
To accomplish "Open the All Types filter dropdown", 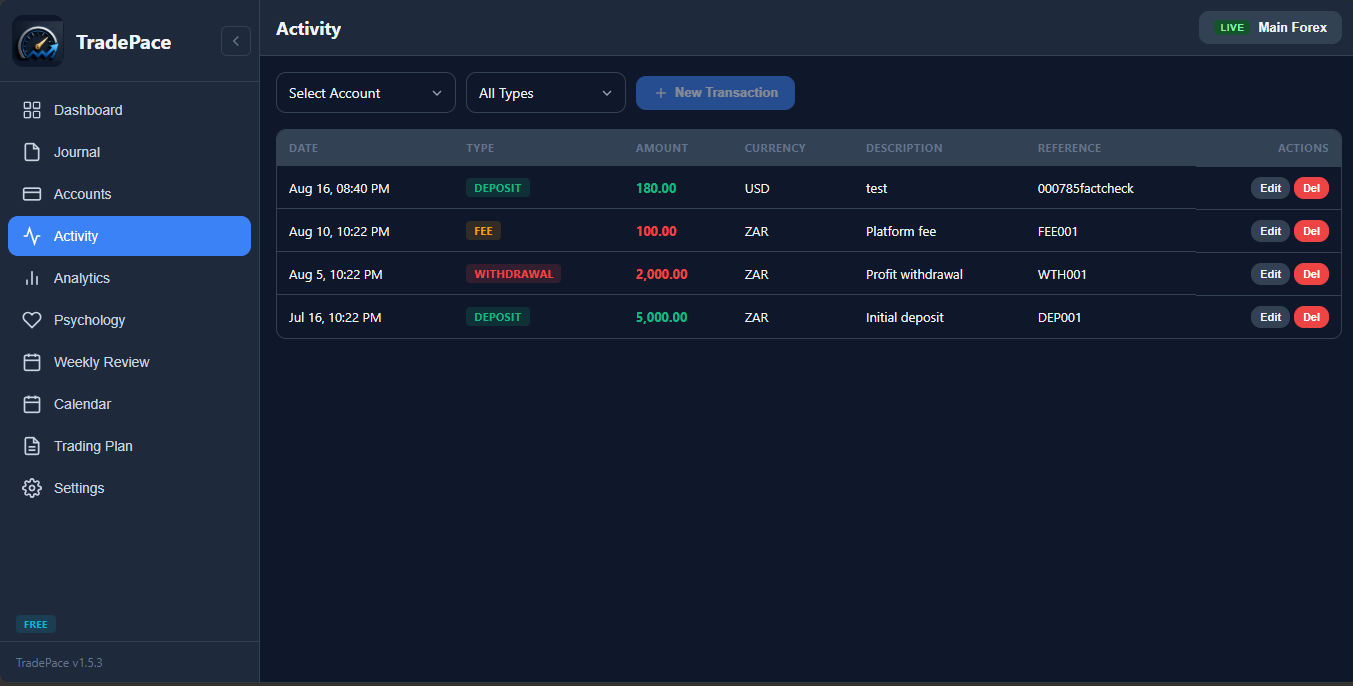I will 546,93.
